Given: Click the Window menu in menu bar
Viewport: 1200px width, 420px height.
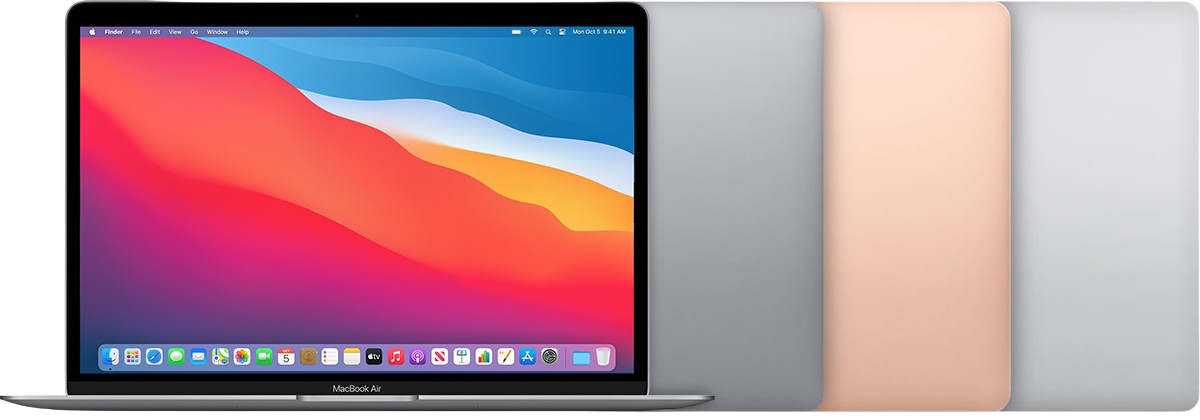Looking at the screenshot, I should tap(216, 32).
